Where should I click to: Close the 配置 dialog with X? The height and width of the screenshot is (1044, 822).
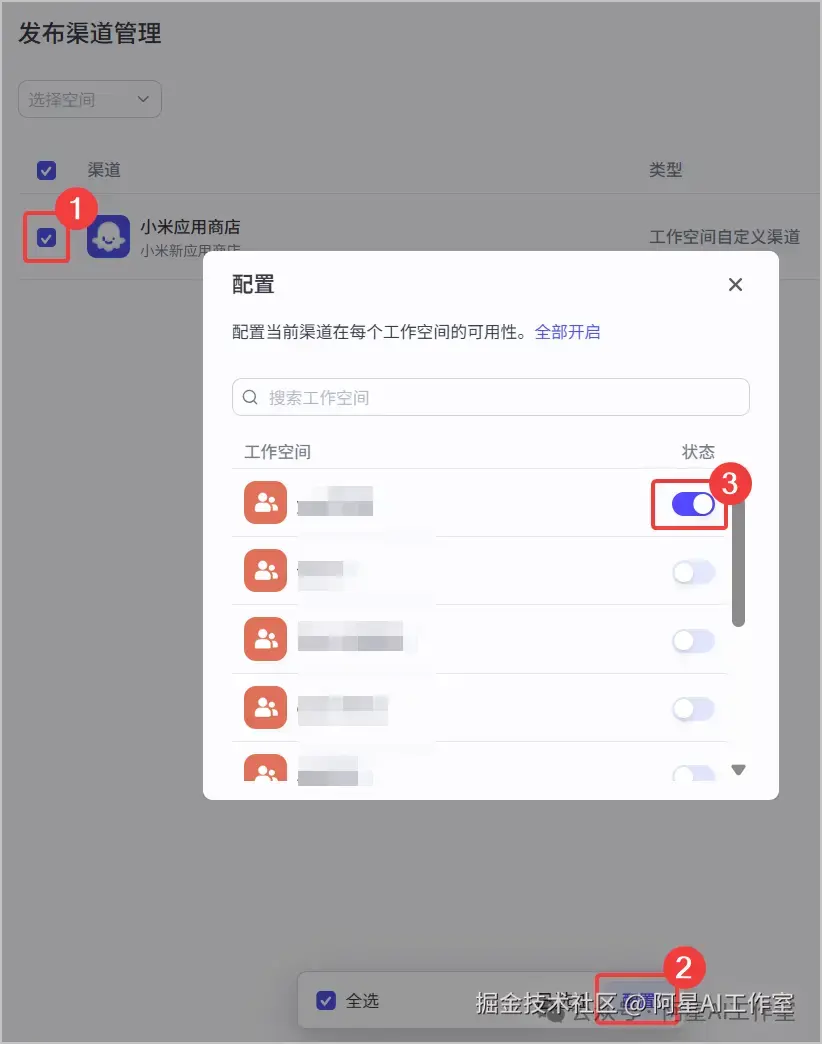tap(735, 285)
